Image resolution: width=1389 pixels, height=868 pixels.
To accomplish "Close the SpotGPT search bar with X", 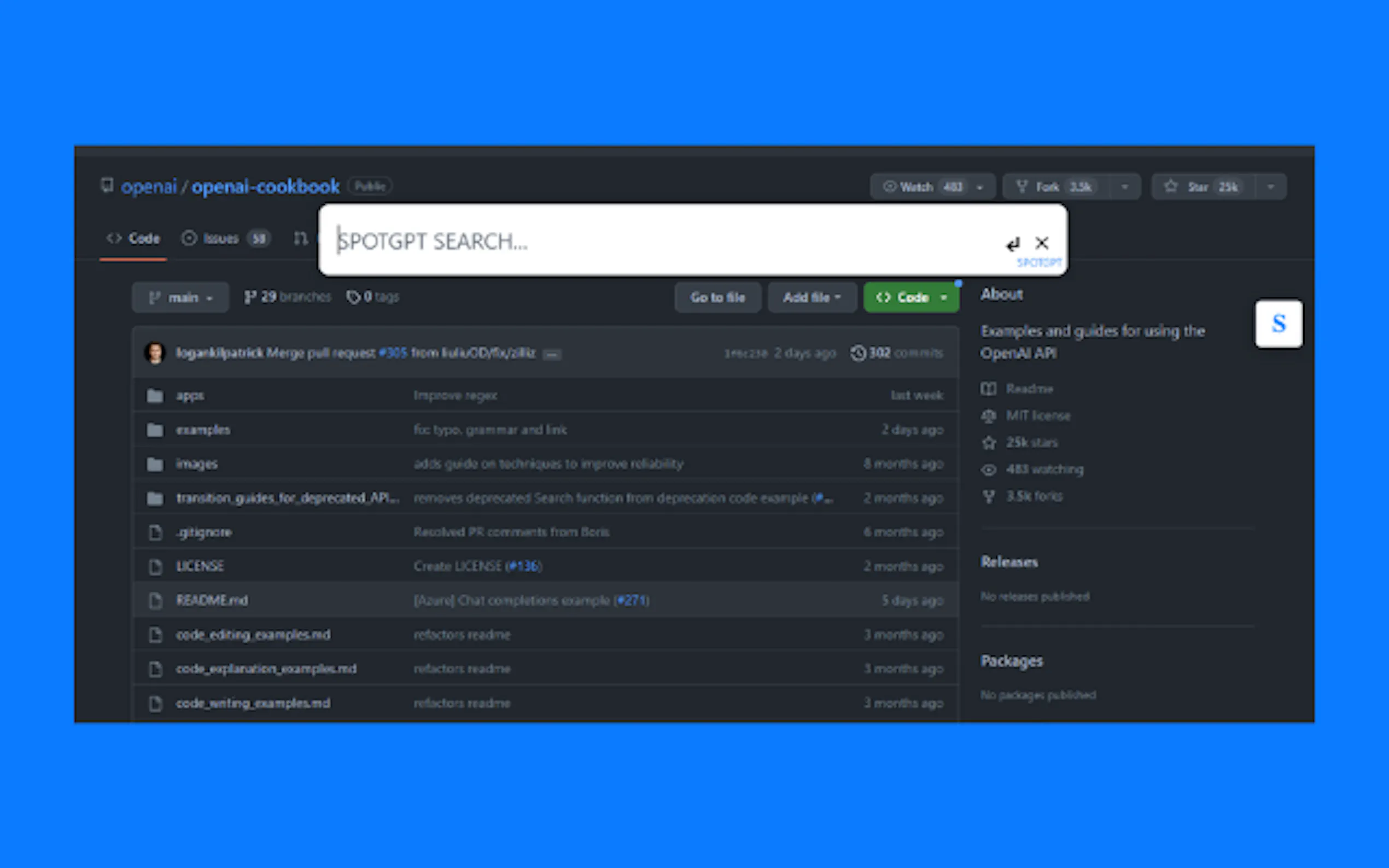I will coord(1042,243).
